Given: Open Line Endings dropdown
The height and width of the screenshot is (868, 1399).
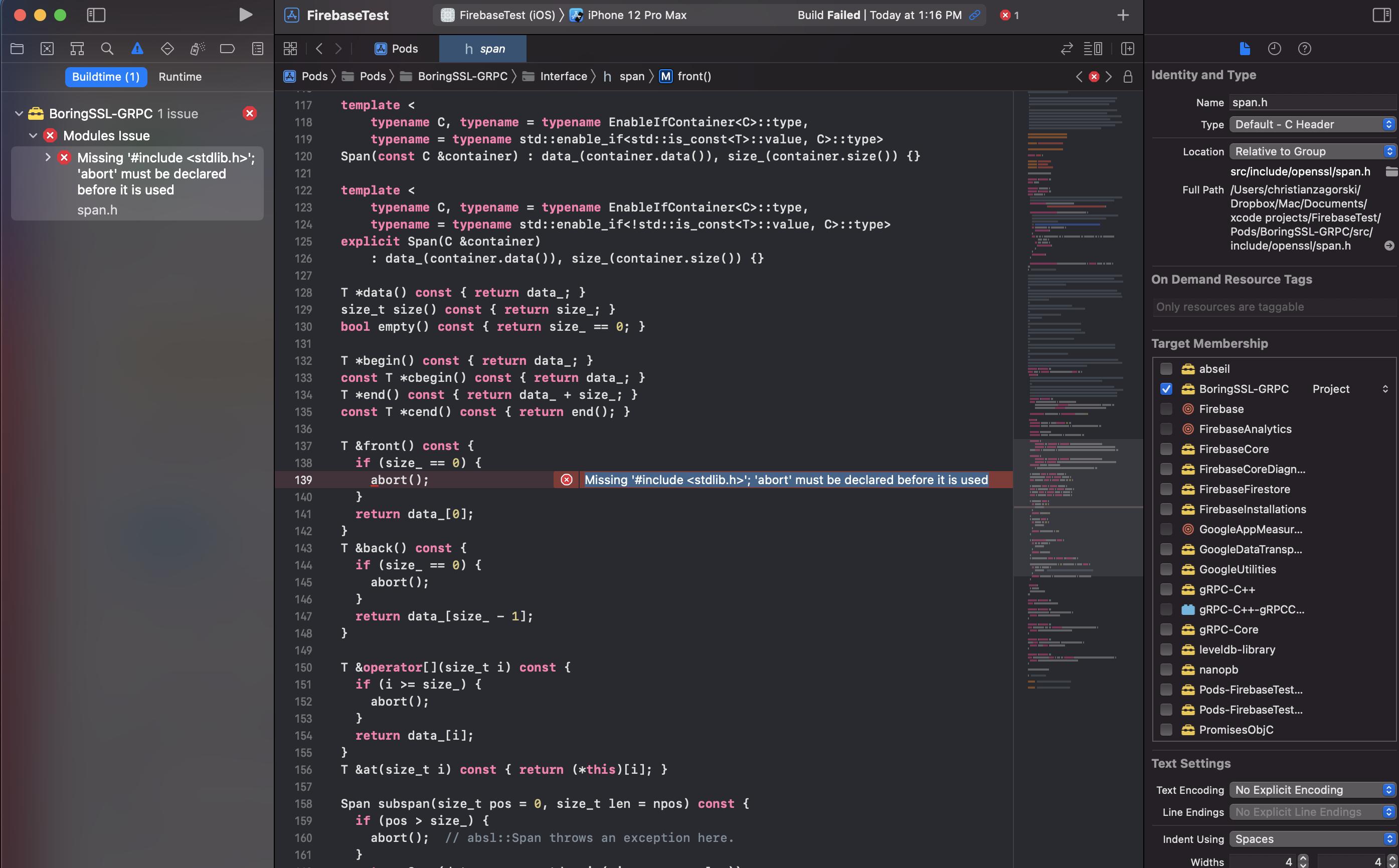Looking at the screenshot, I should coord(1312,812).
